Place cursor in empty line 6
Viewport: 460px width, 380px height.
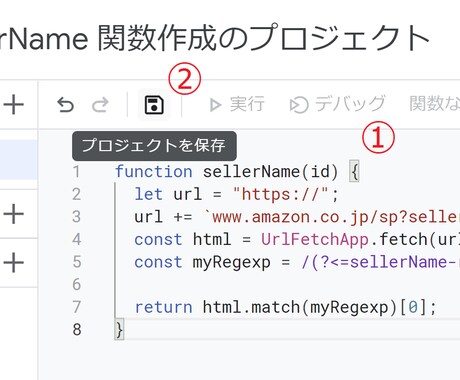point(287,284)
